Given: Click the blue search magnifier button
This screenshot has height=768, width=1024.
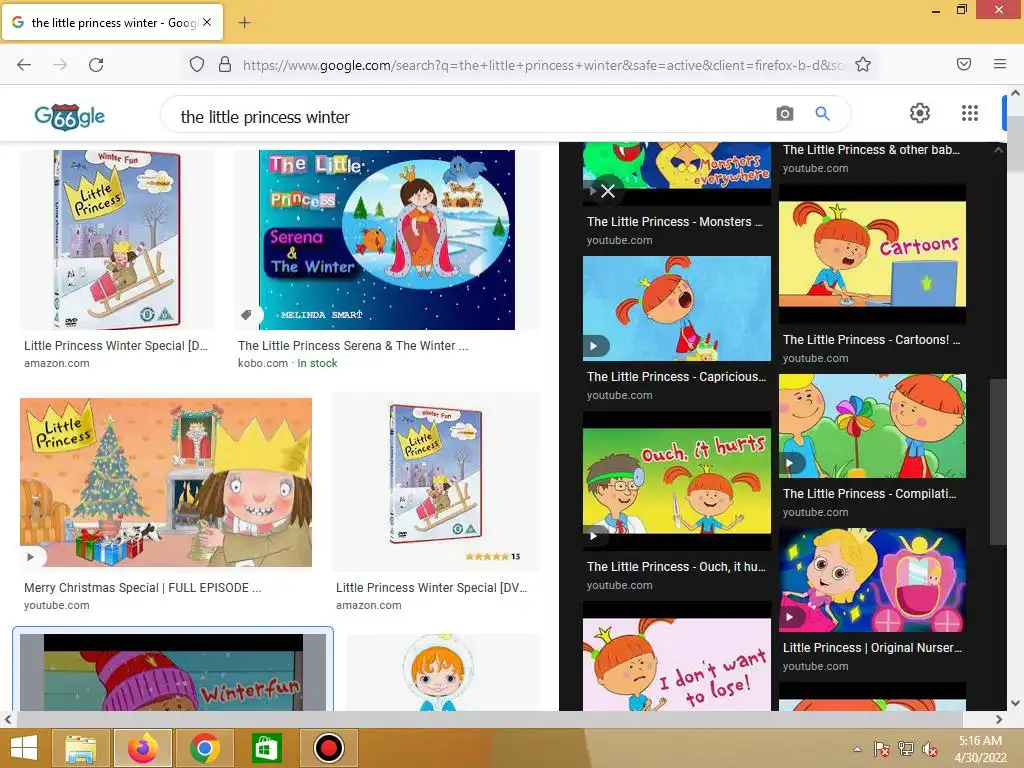Looking at the screenshot, I should (x=822, y=114).
